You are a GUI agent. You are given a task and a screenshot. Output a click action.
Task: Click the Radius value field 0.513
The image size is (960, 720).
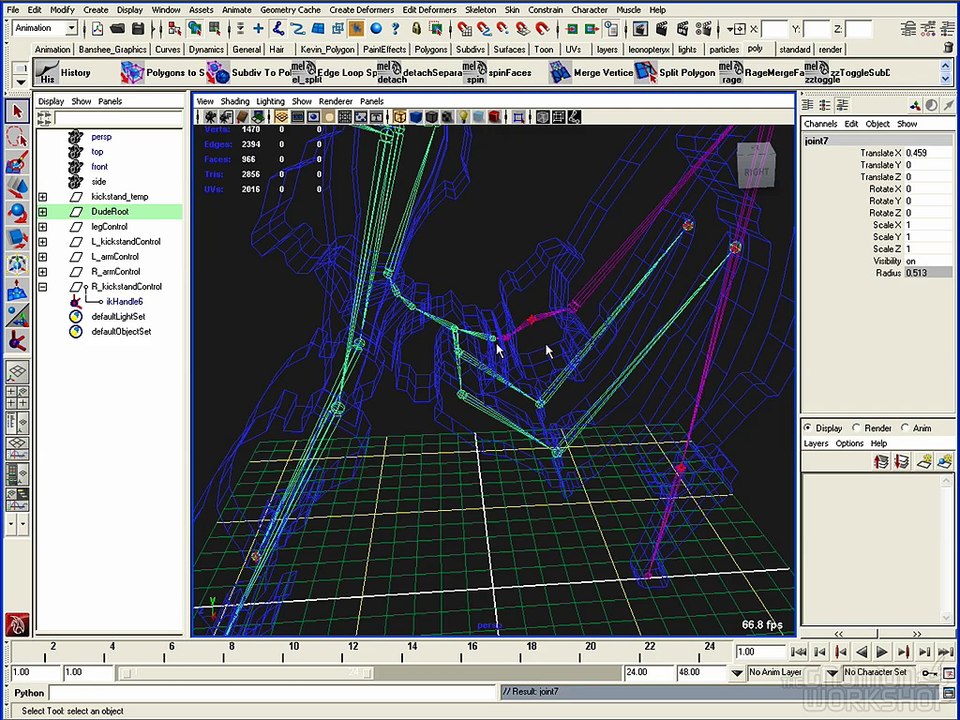[928, 273]
